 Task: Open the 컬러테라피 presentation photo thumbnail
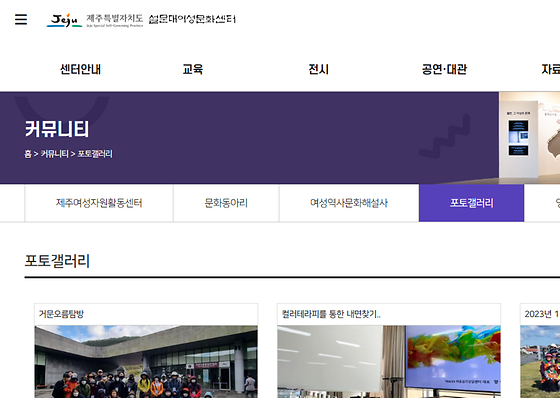click(x=389, y=362)
